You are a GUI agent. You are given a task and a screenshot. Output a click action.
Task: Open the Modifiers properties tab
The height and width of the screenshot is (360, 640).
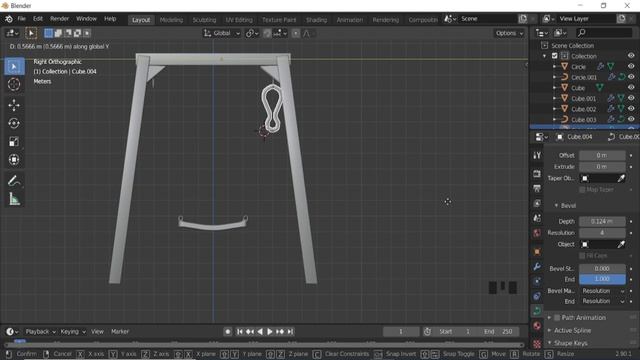point(537,267)
